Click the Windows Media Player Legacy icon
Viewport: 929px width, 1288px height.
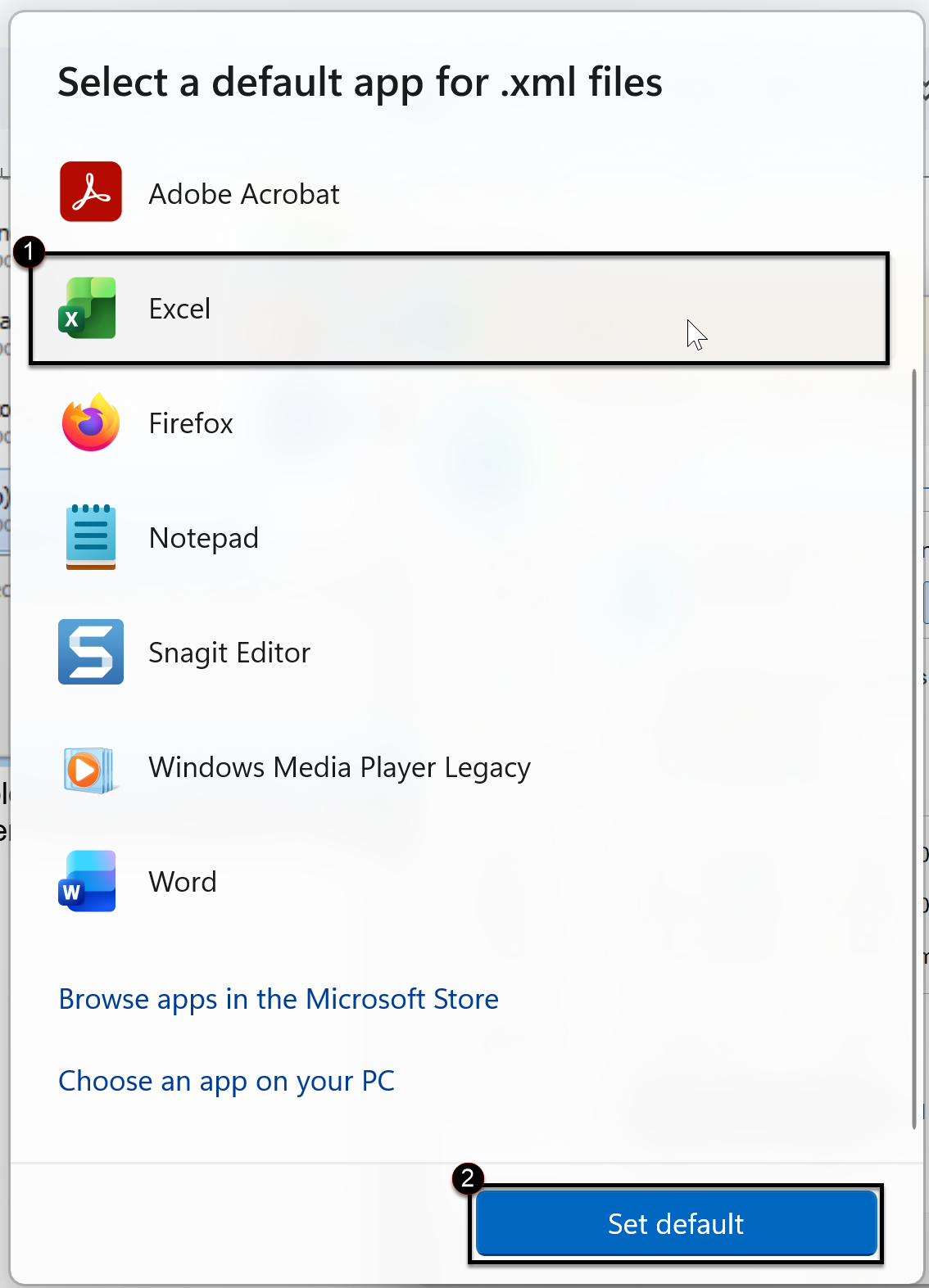(x=88, y=768)
